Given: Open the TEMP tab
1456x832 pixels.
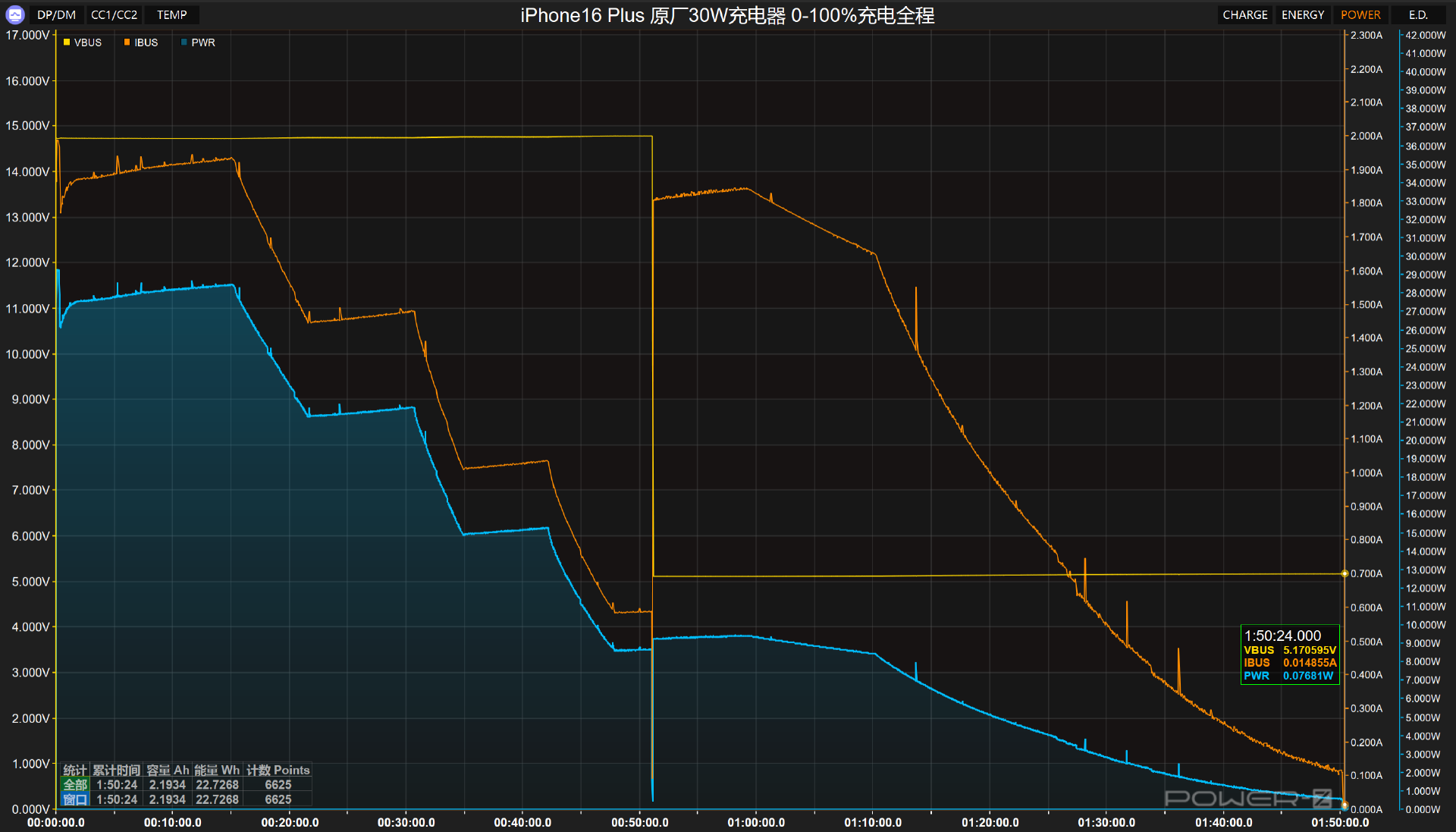Looking at the screenshot, I should click(x=172, y=15).
